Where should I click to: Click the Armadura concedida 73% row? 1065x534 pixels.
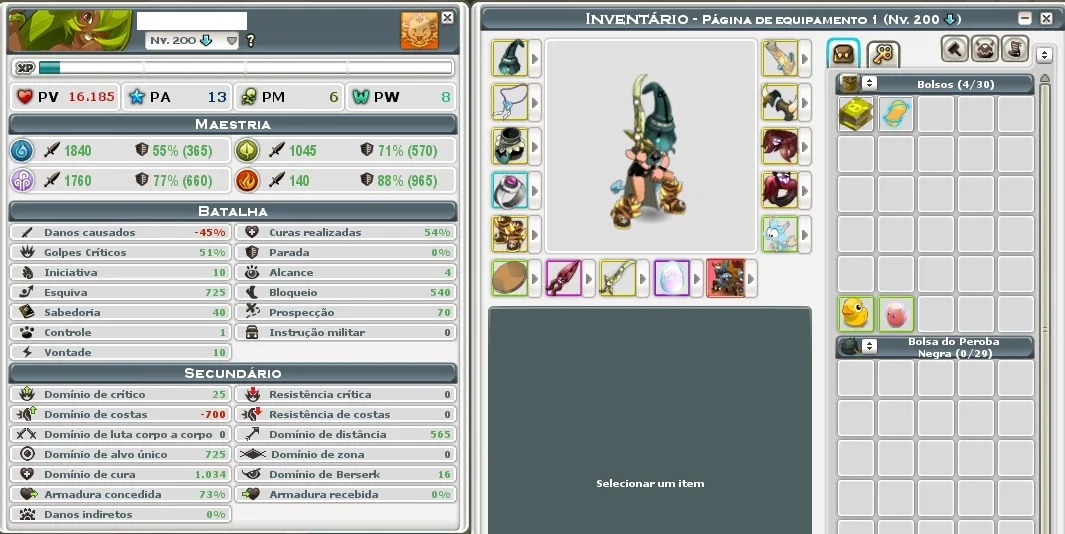click(121, 495)
